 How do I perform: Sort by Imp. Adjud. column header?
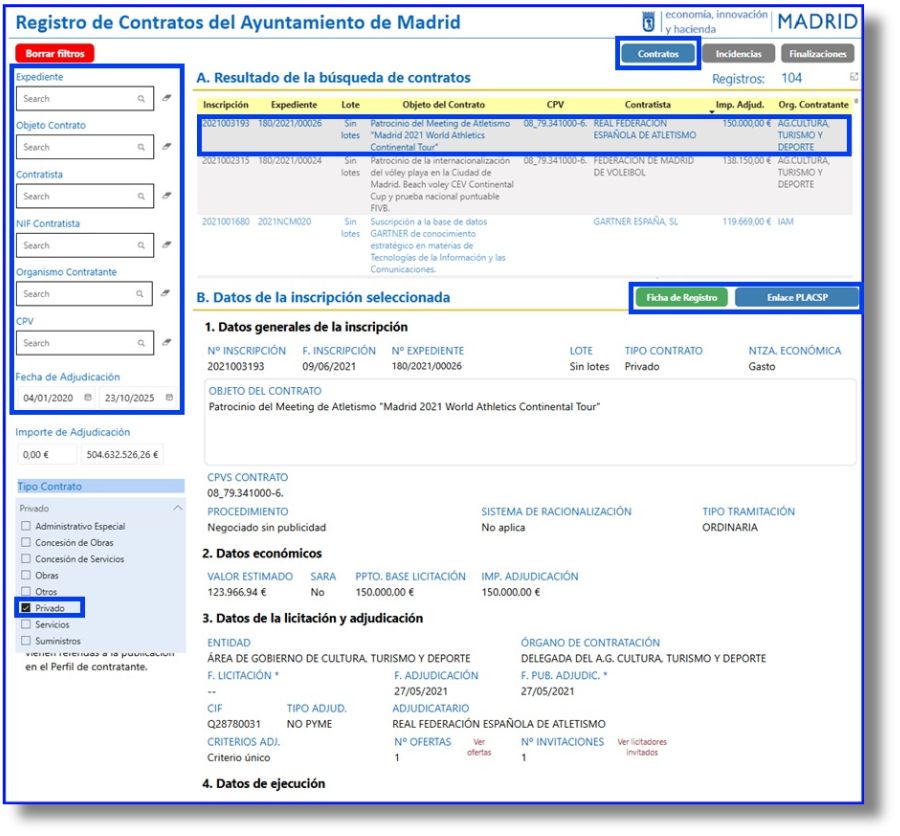tap(739, 104)
